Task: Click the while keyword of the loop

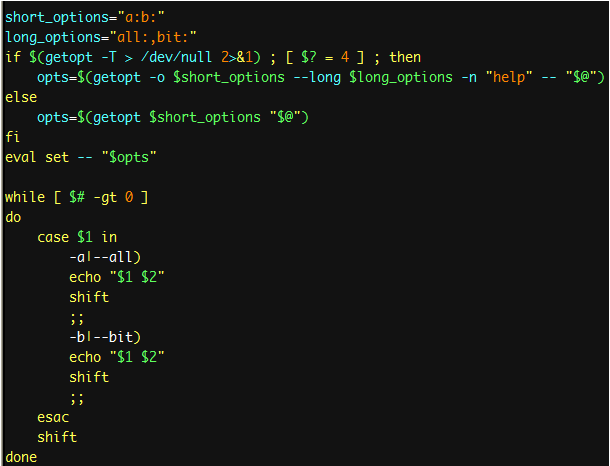Action: point(25,197)
